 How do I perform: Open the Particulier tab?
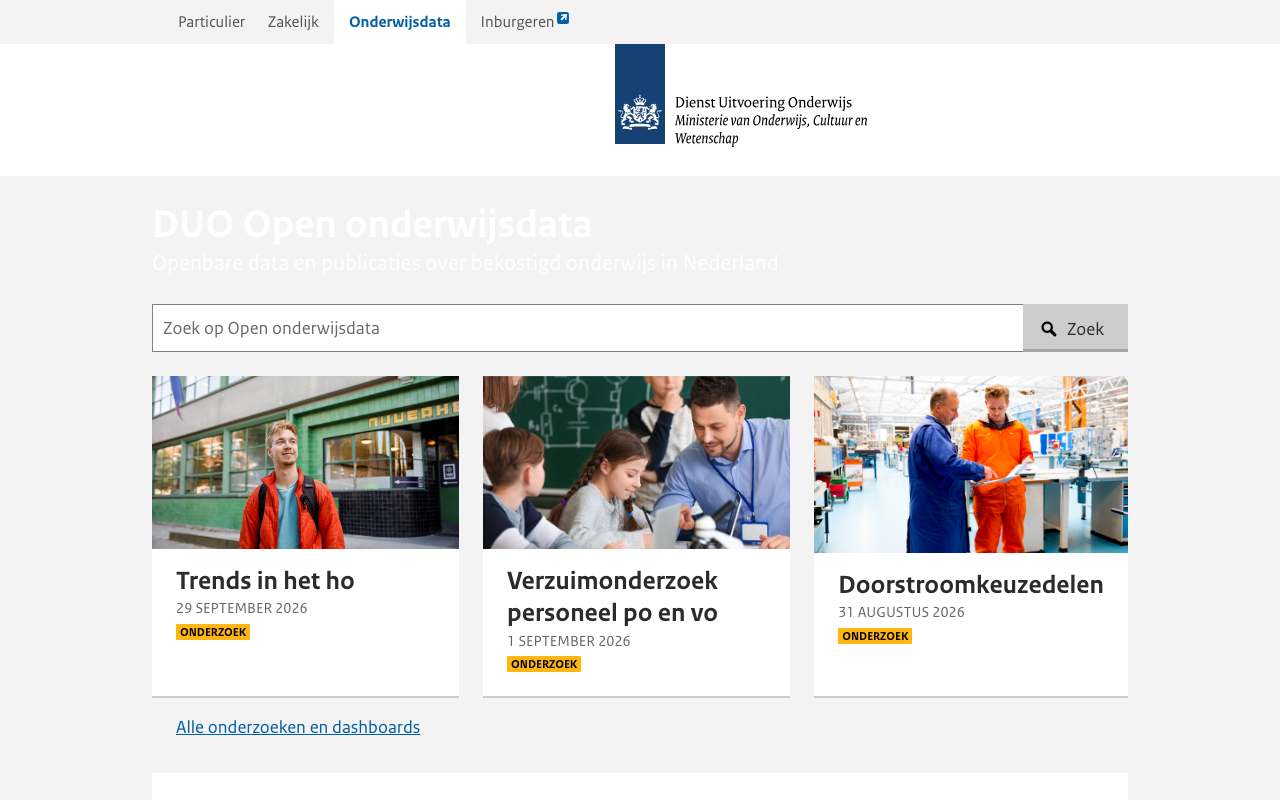point(211,22)
